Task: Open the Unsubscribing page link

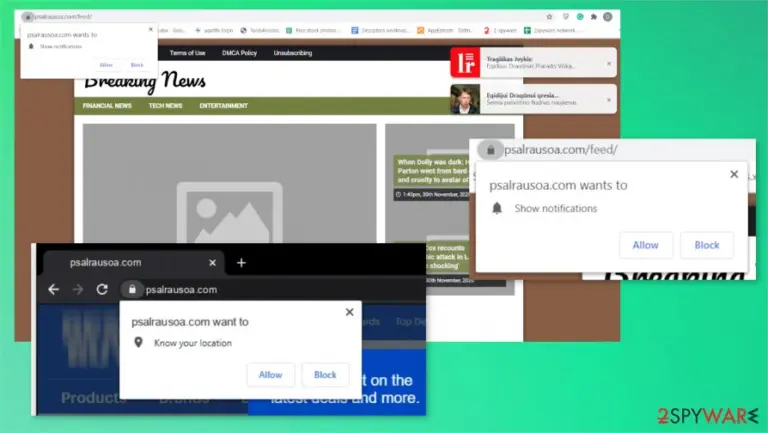Action: (293, 53)
